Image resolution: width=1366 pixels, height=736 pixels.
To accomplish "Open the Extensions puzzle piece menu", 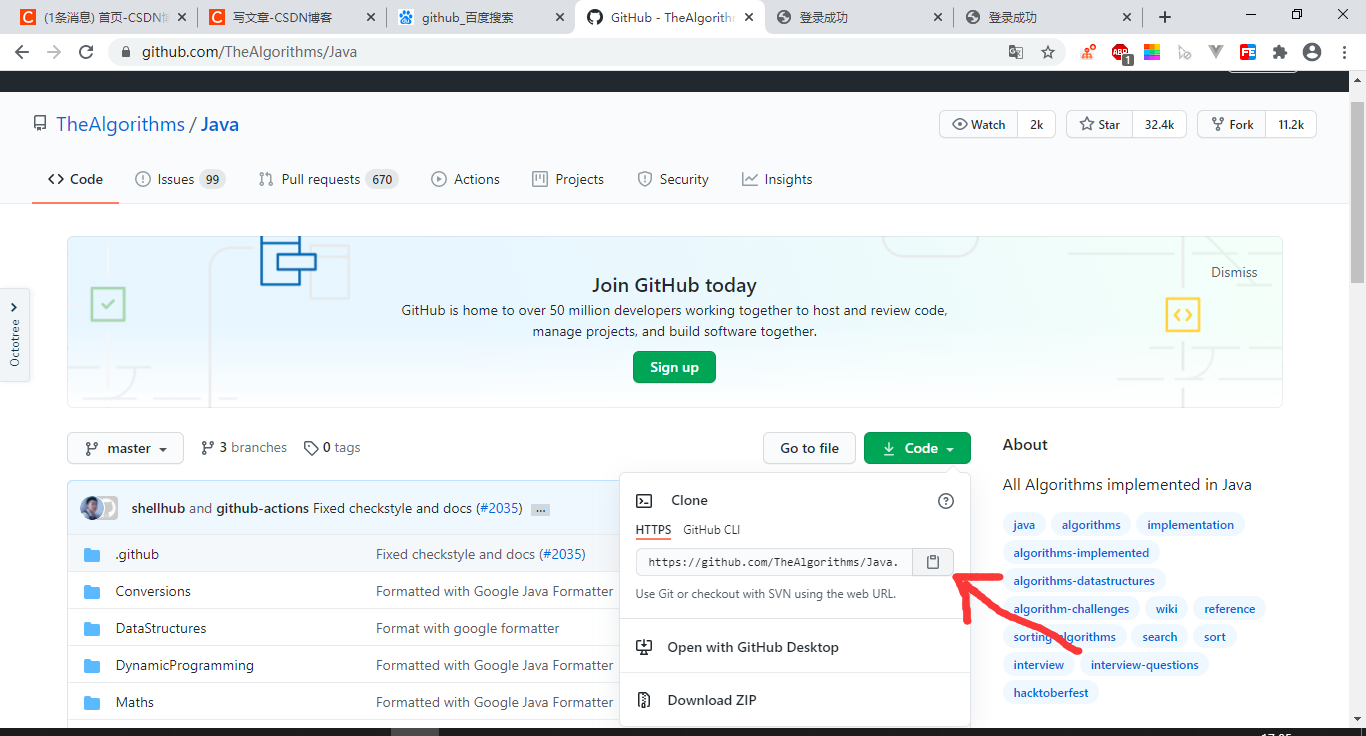I will tap(1280, 52).
